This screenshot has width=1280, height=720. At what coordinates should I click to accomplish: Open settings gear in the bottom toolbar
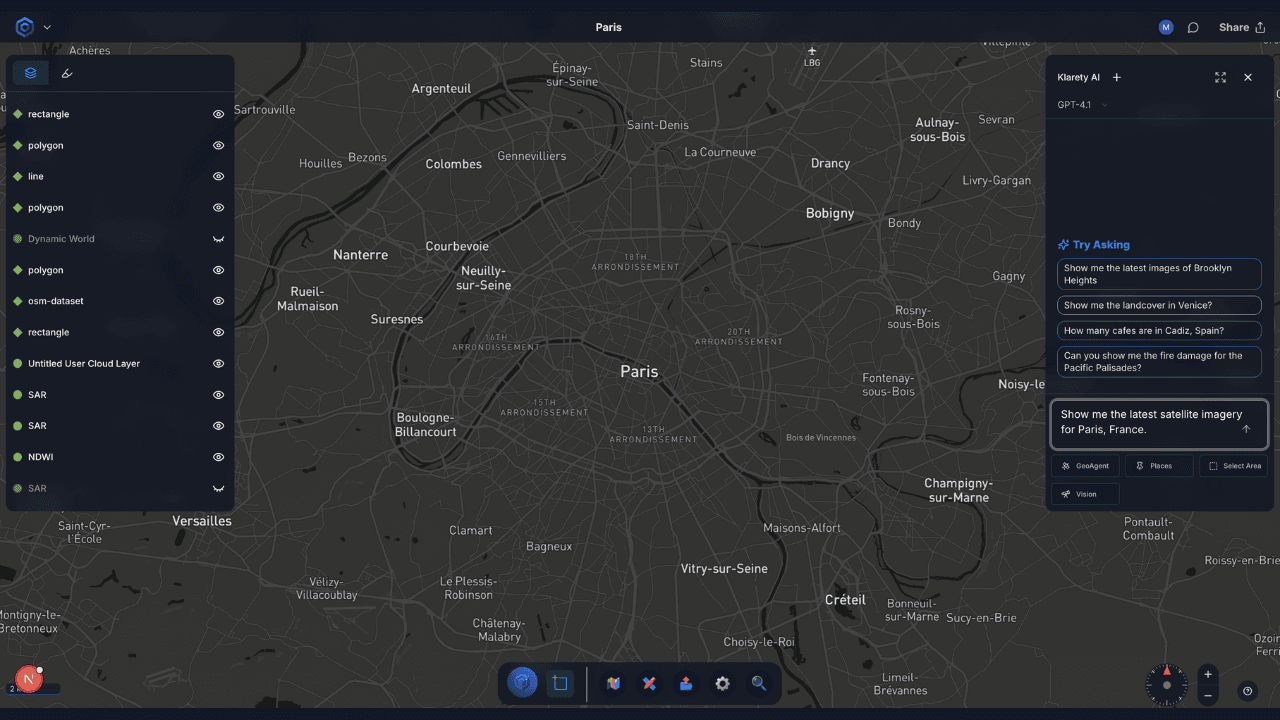pos(722,684)
